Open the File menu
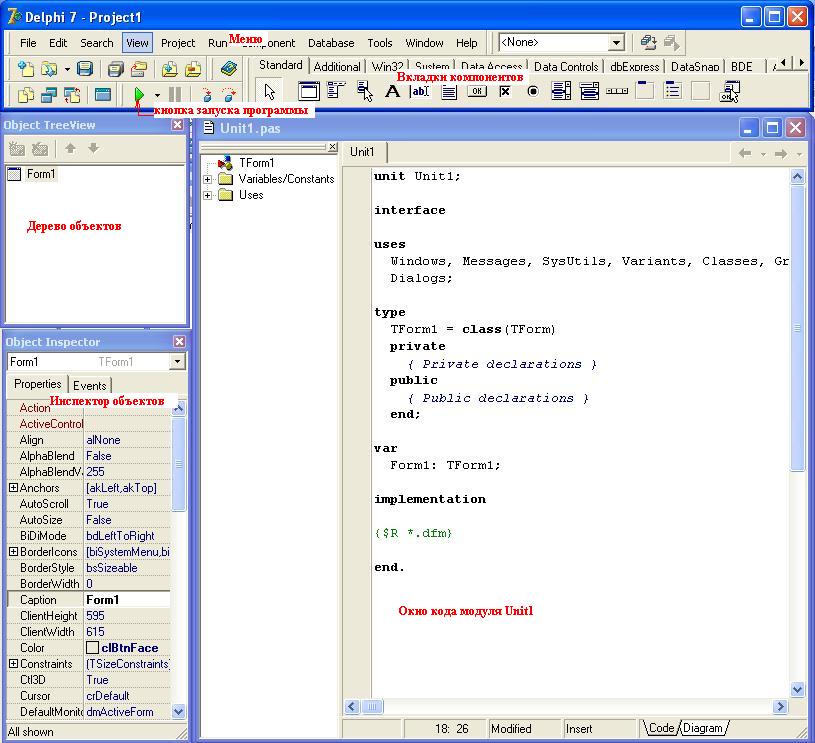 pos(28,43)
